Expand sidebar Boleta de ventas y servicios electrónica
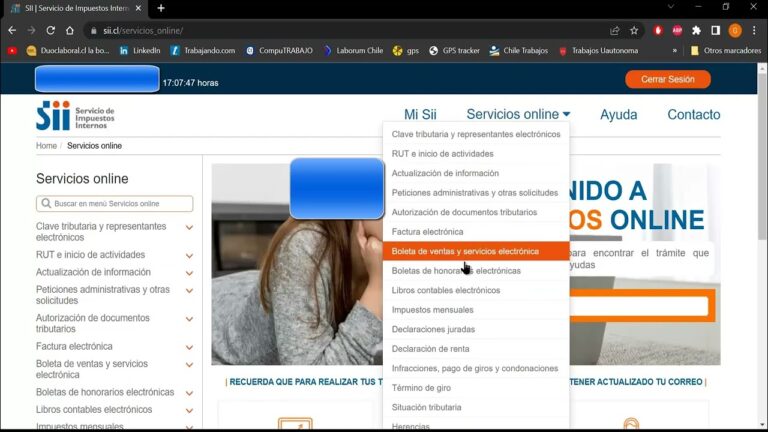Screen dimensions: 768x432 tap(189, 365)
